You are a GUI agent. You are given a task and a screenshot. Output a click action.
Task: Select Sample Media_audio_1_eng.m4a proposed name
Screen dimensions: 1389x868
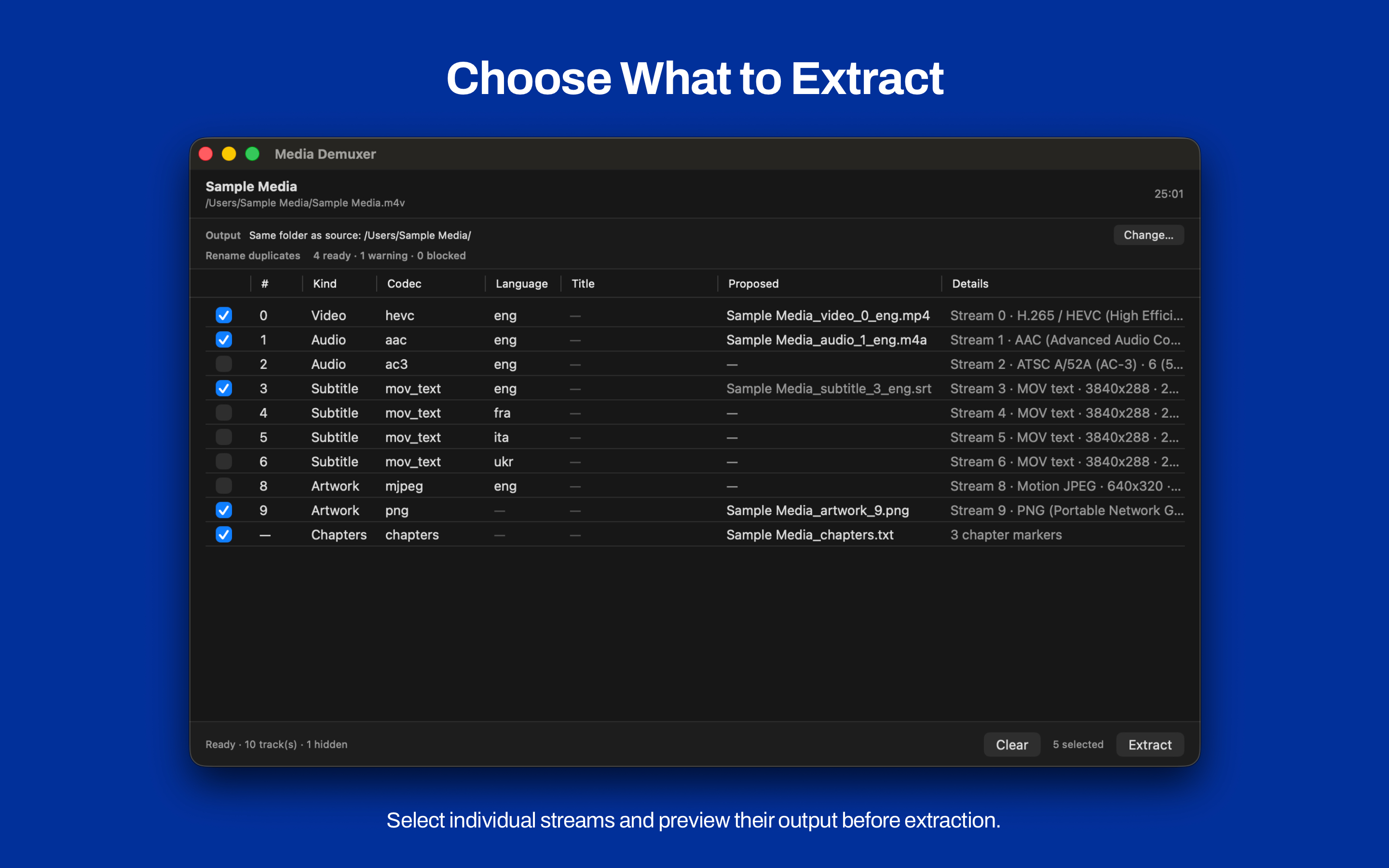point(827,340)
